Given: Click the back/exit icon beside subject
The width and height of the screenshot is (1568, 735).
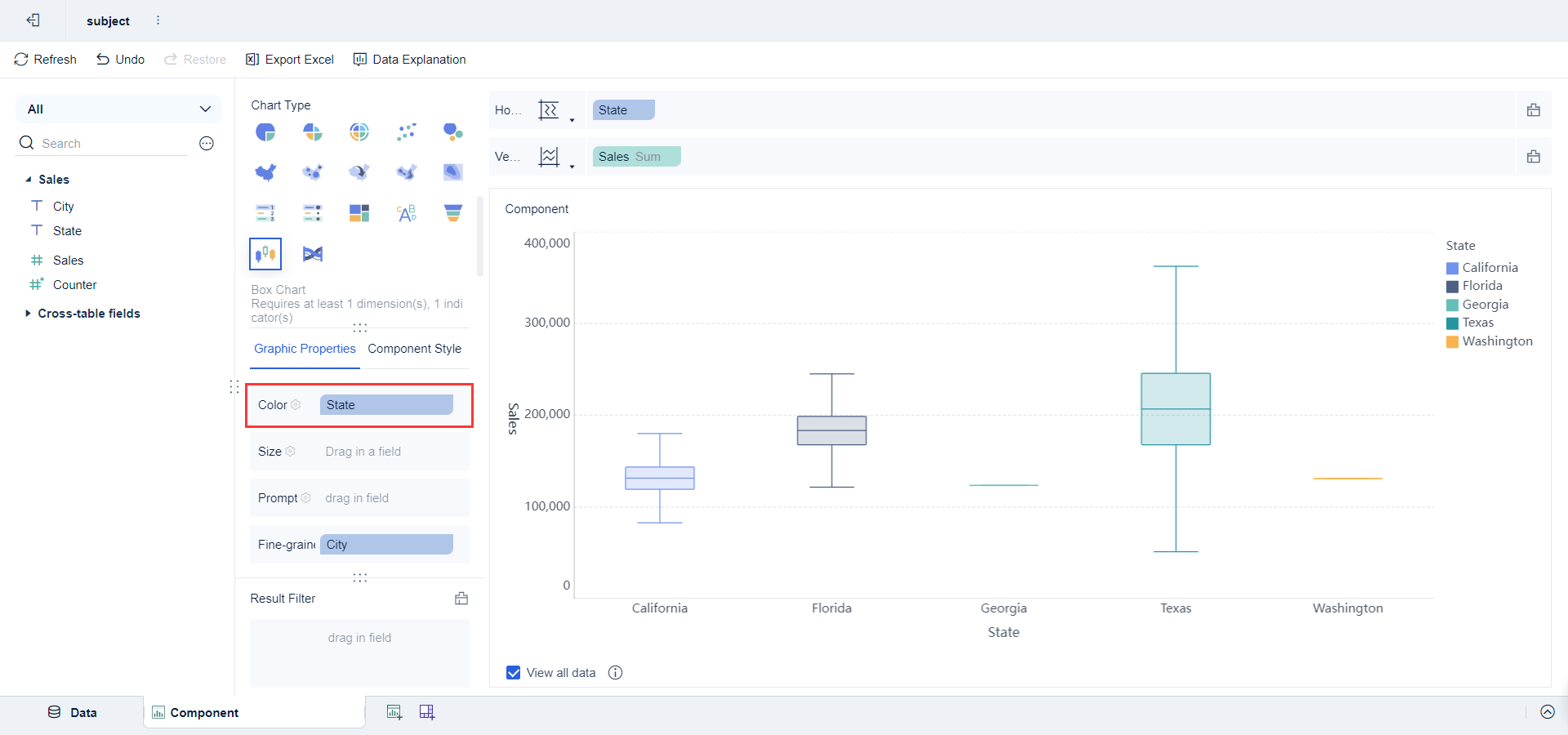Looking at the screenshot, I should (33, 20).
